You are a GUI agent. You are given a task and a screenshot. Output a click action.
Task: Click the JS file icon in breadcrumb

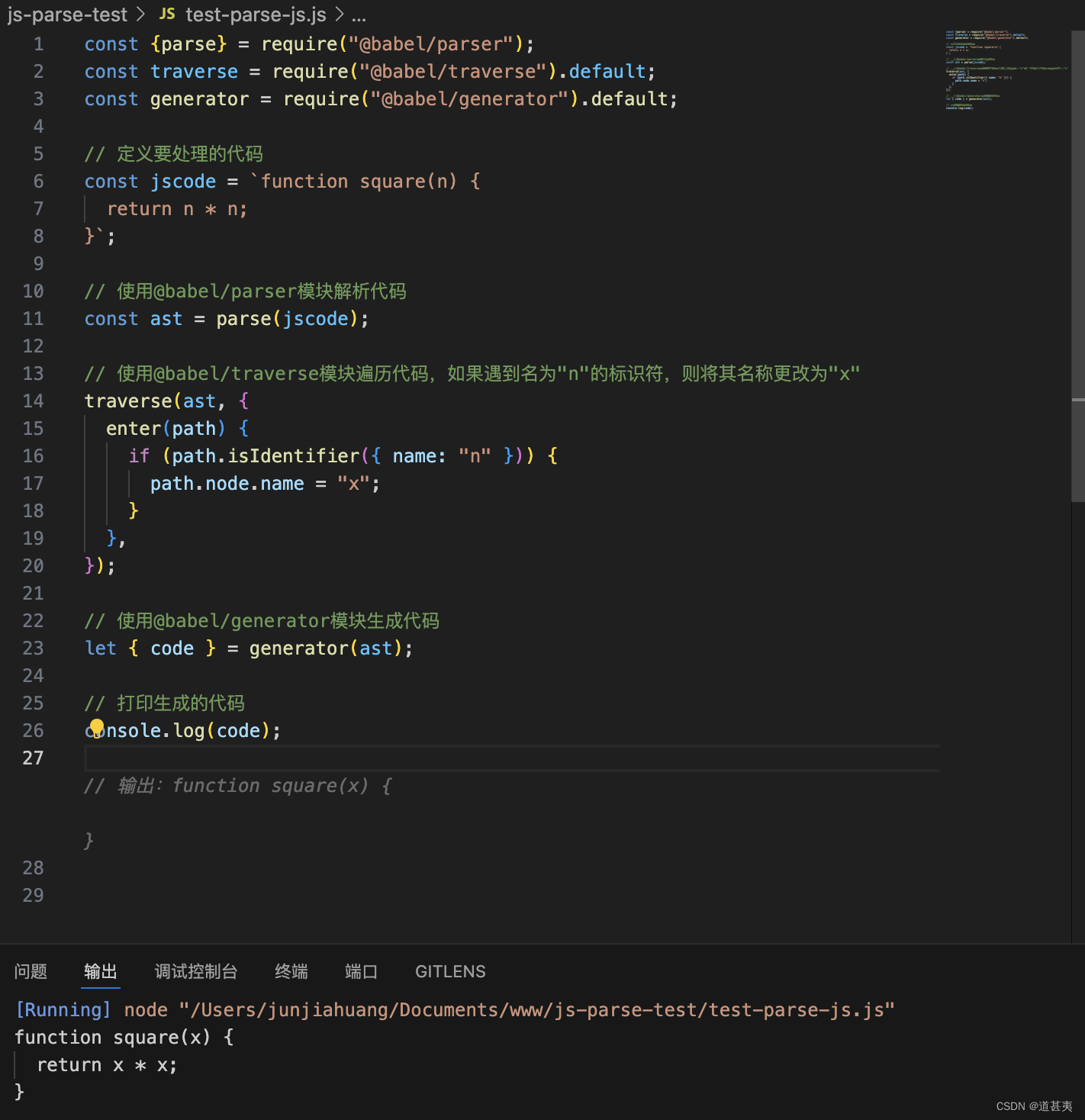[167, 14]
